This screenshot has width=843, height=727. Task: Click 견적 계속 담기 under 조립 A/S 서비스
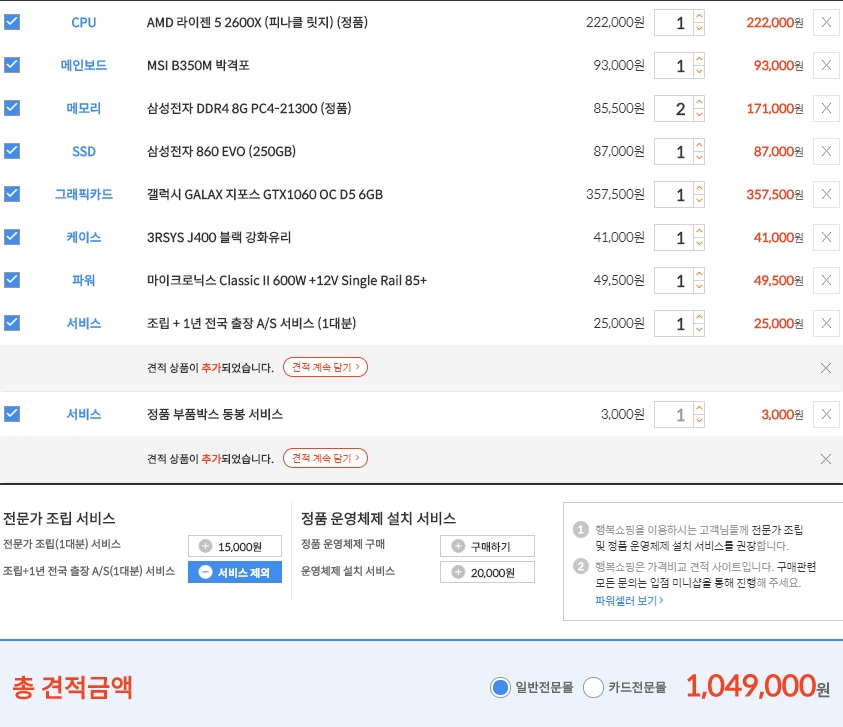tap(325, 367)
